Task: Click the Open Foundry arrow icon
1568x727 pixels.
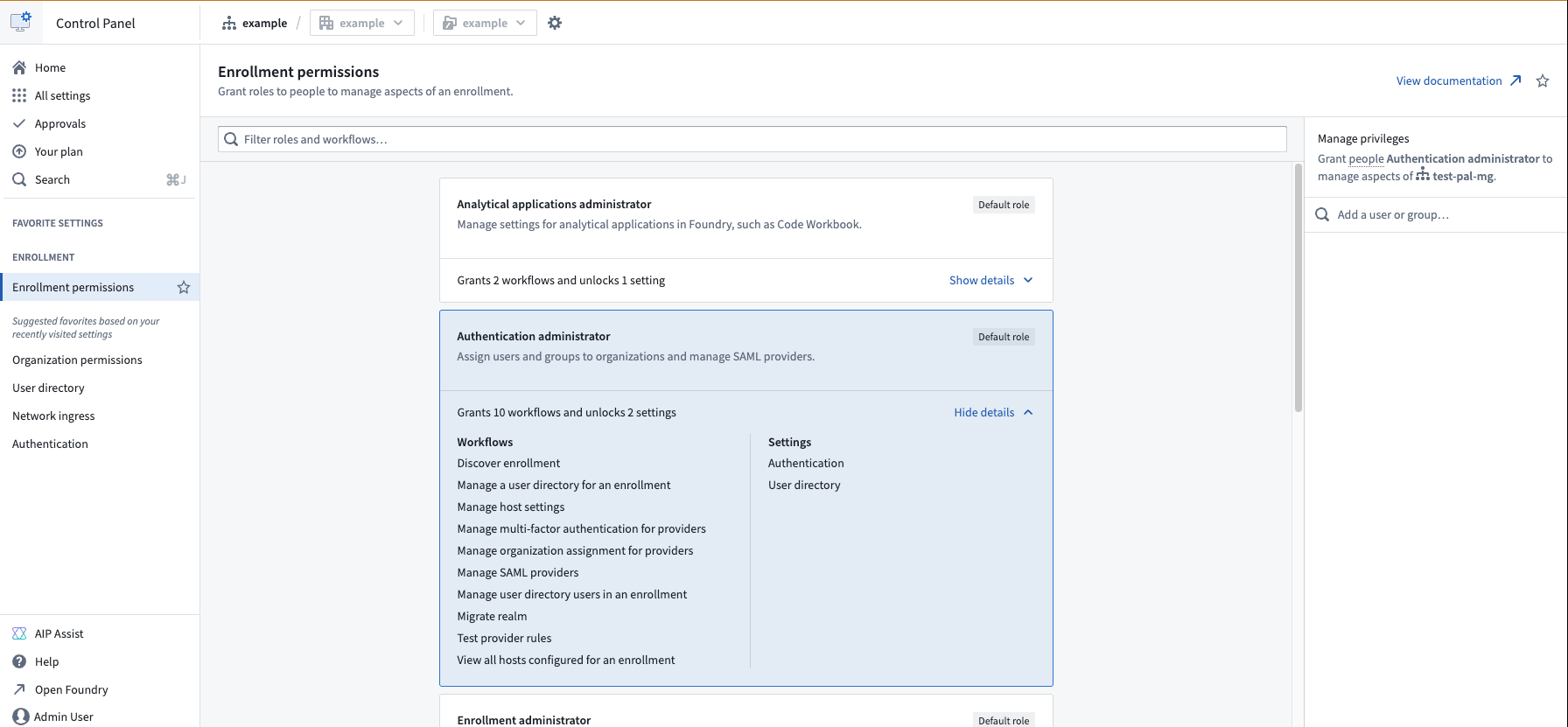Action: 19,689
